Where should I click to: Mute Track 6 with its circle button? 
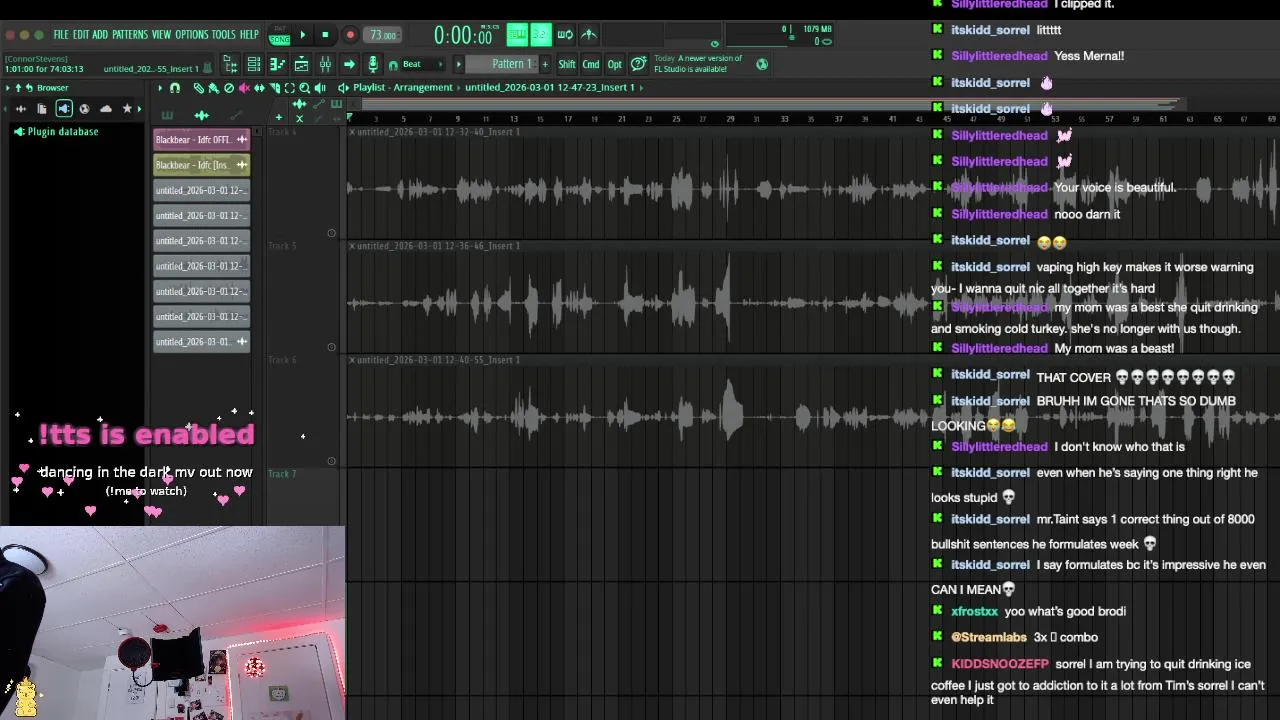click(x=331, y=461)
